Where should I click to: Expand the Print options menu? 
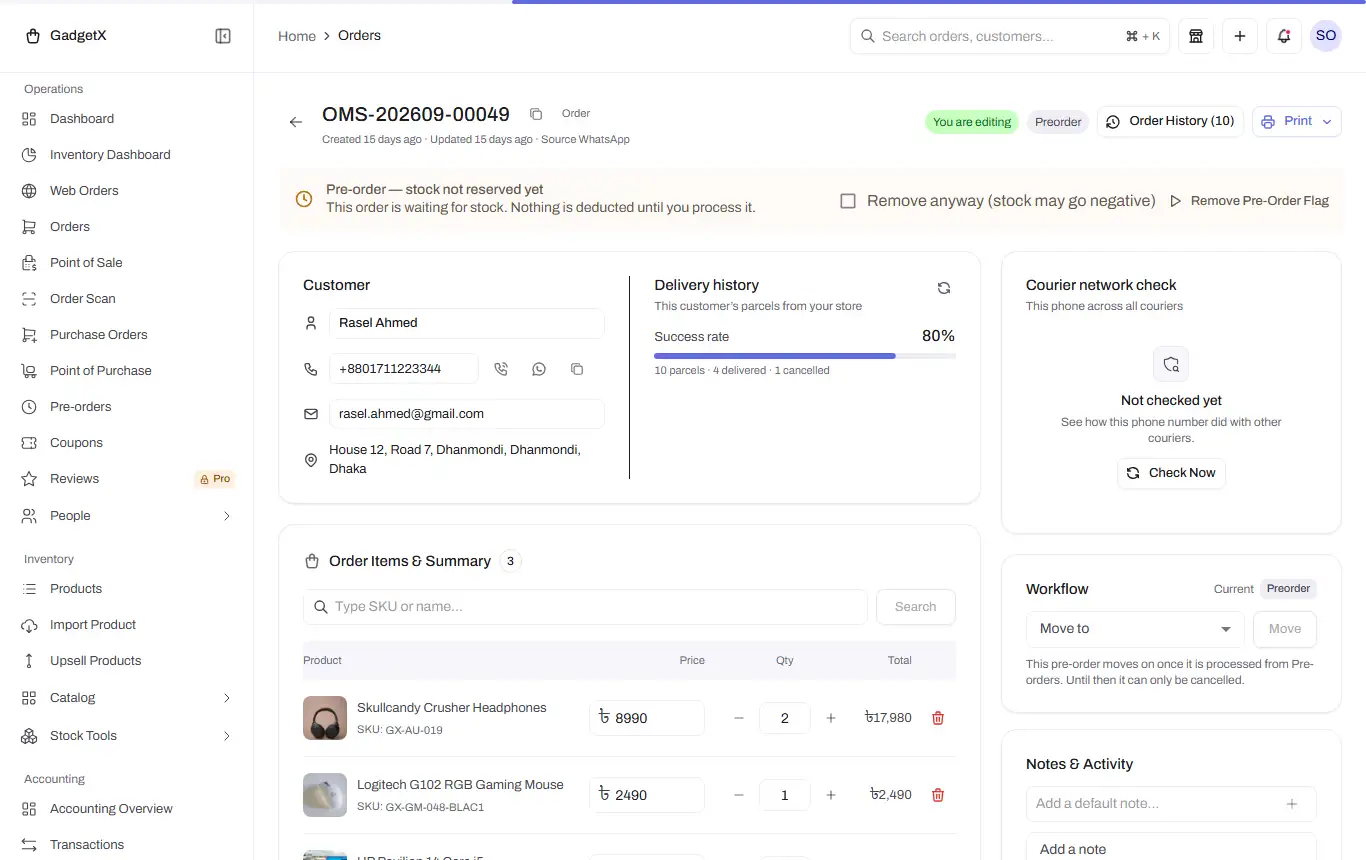click(1327, 122)
